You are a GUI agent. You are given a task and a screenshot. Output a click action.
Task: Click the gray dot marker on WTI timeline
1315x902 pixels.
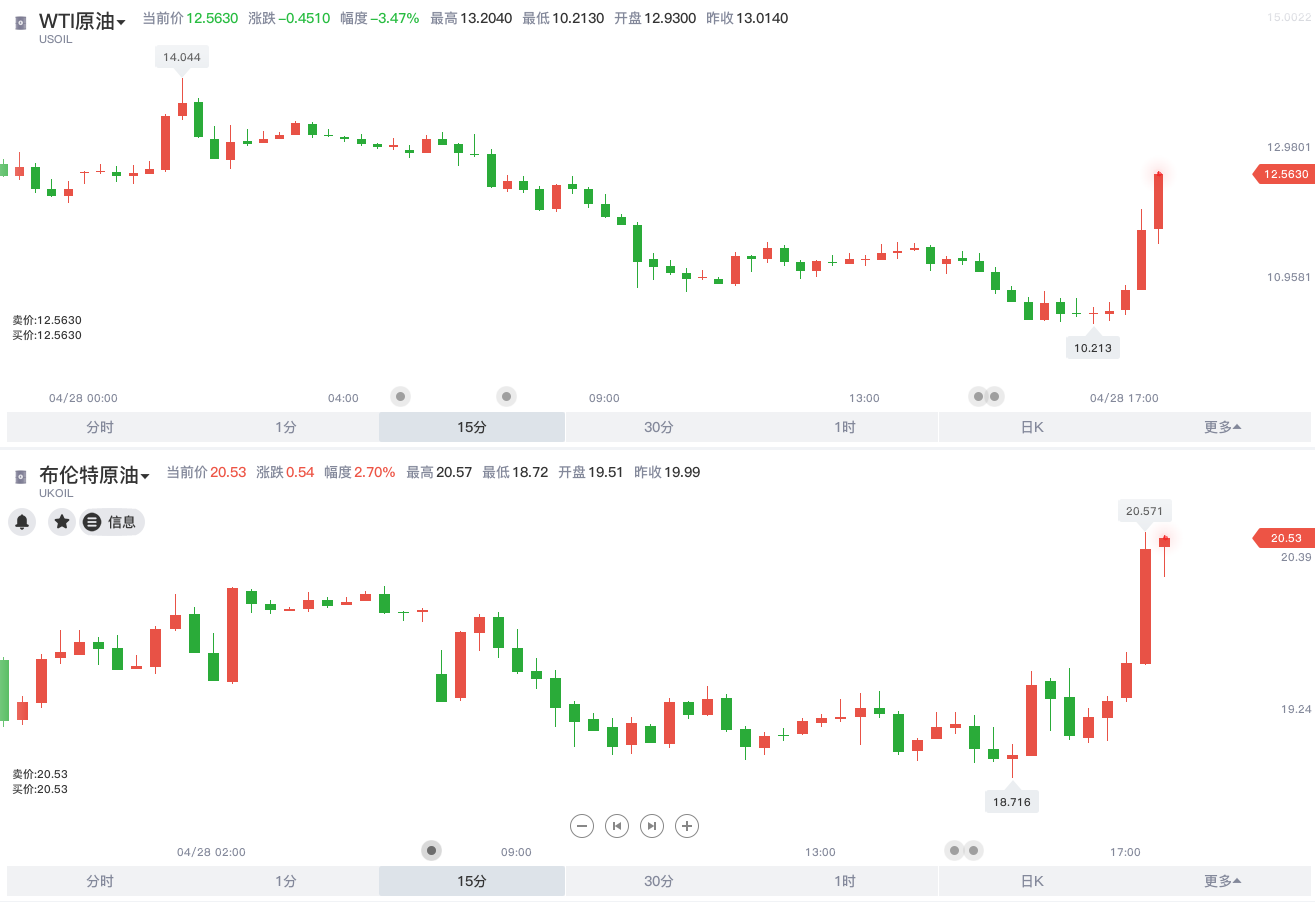point(400,396)
